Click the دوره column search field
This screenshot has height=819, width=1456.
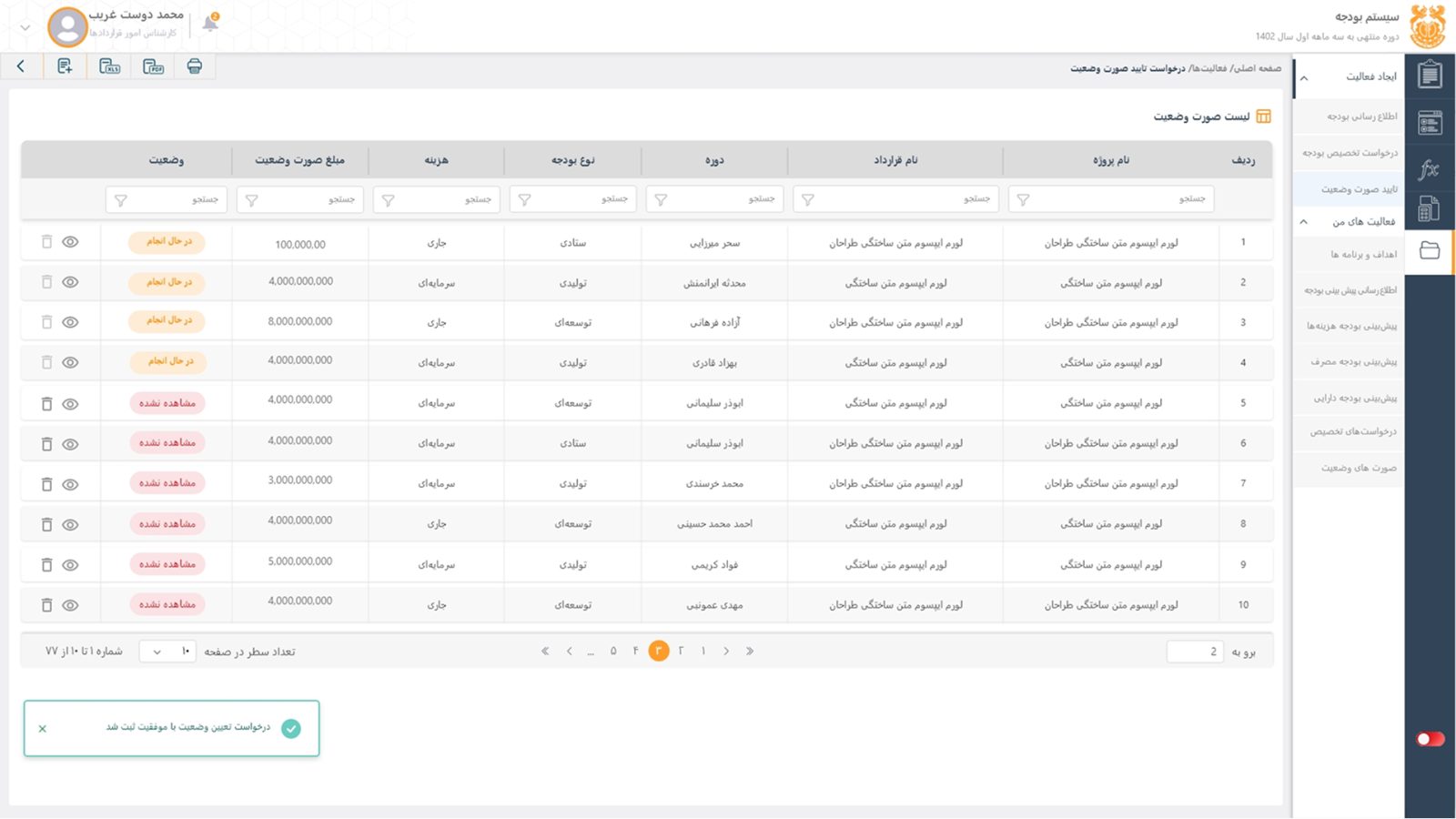click(x=713, y=199)
